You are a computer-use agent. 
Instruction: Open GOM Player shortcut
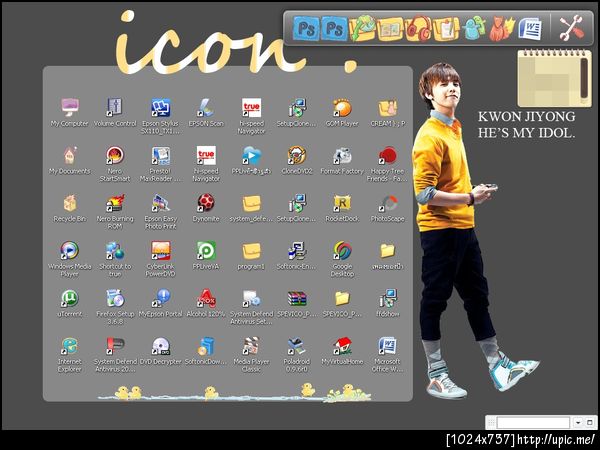[x=342, y=112]
